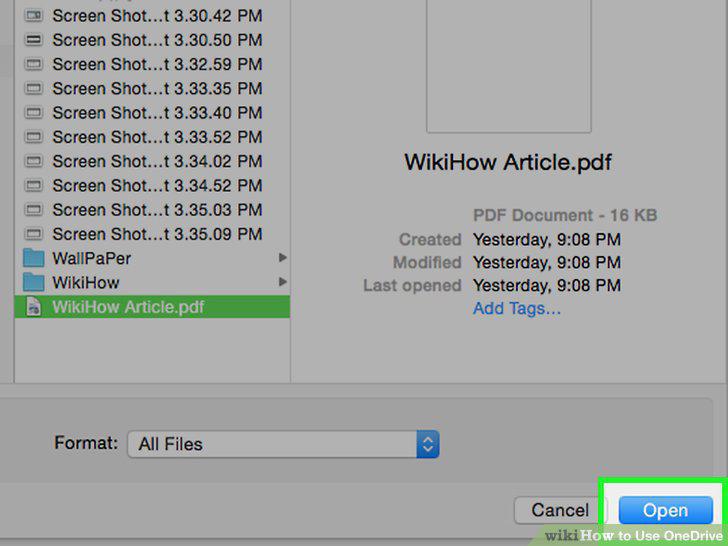Select Screen Shot…t 3.35.03 PM file

pyautogui.click(x=152, y=210)
